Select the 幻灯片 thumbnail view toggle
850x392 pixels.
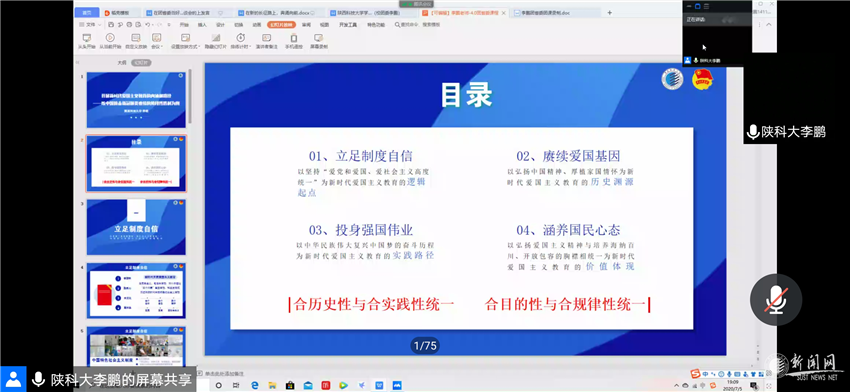(141, 62)
